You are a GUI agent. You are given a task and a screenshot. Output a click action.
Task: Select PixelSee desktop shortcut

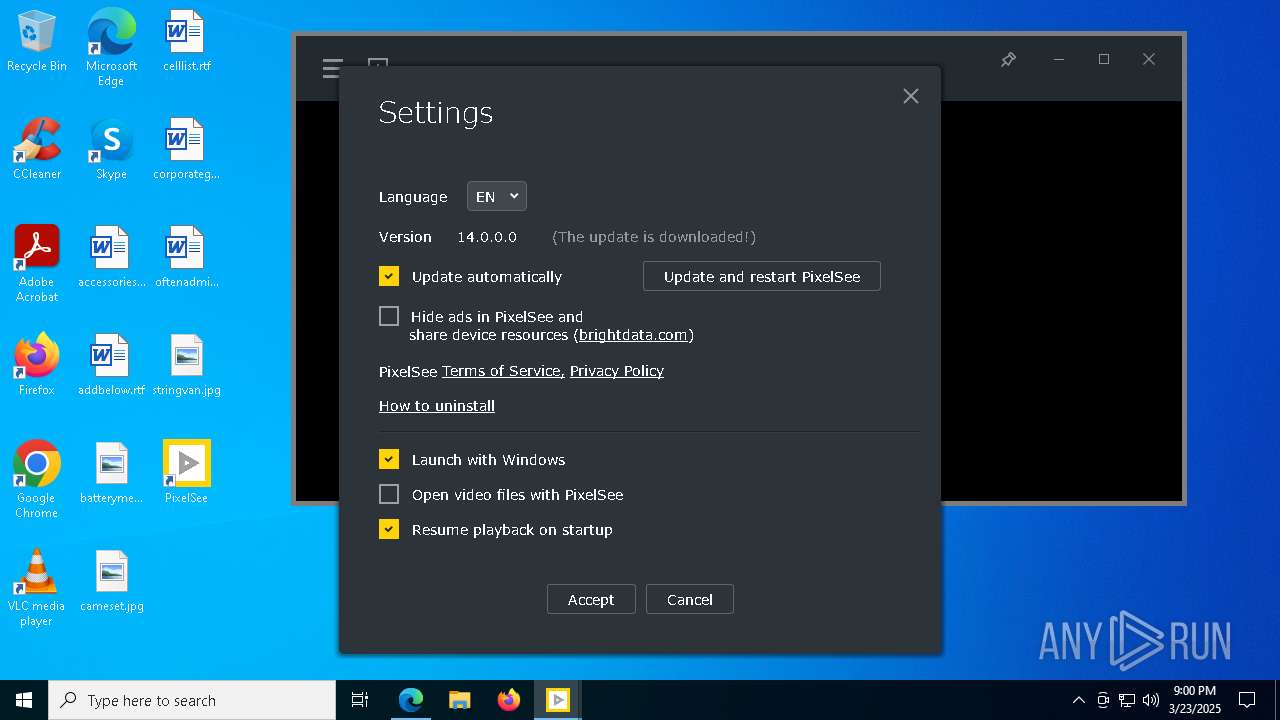click(186, 473)
